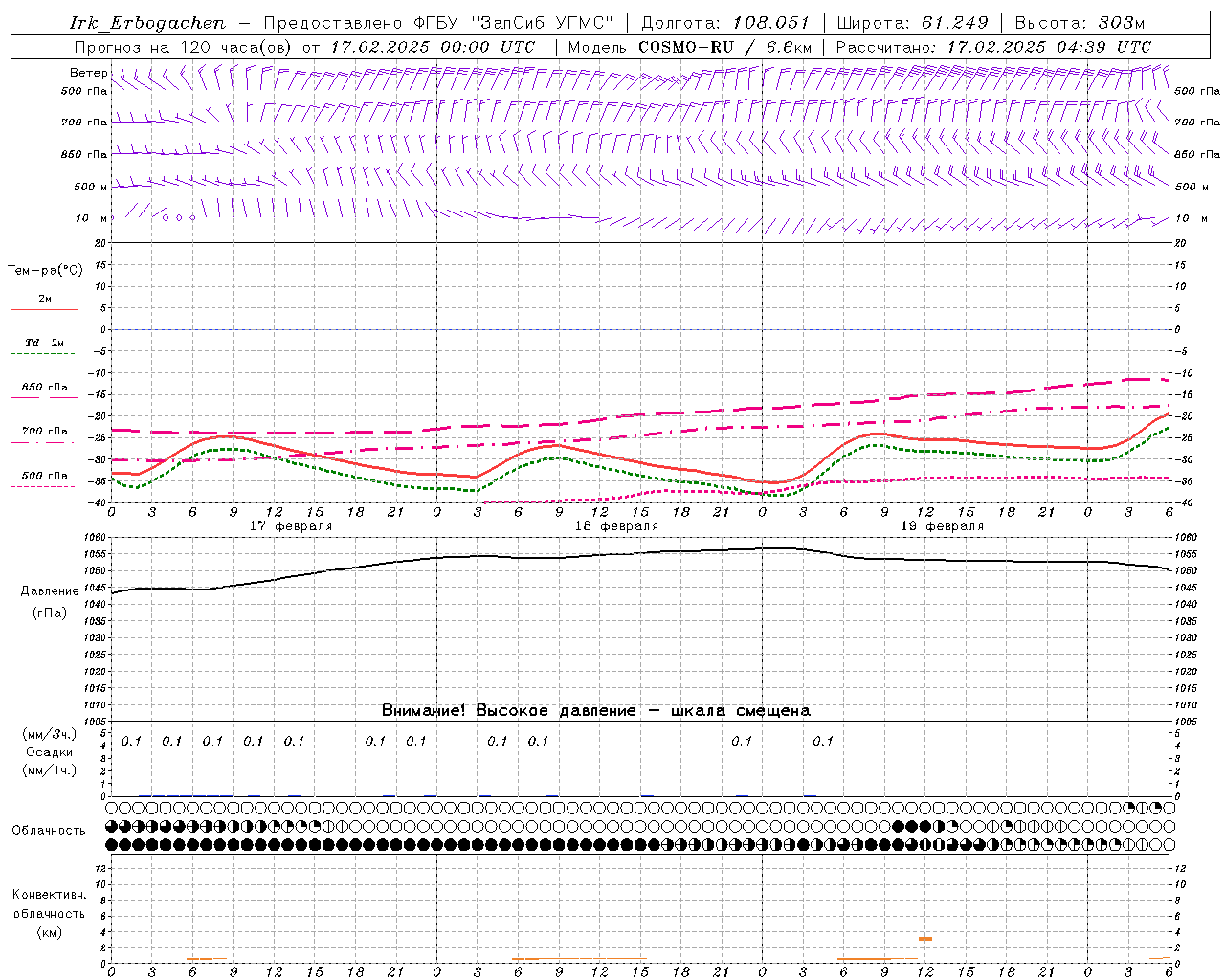Click the orange convective cloud bar near 3 km
The height and width of the screenshot is (980, 1225).
click(x=925, y=939)
